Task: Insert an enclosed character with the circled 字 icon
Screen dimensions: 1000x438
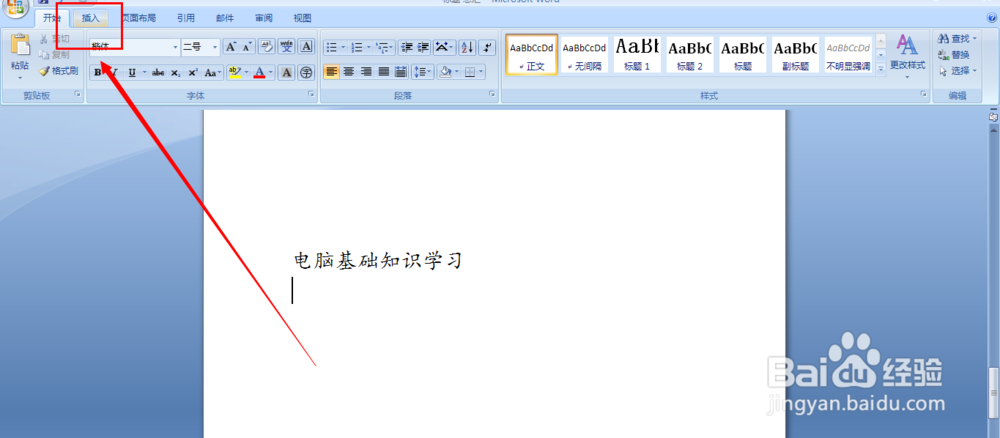Action: [307, 73]
